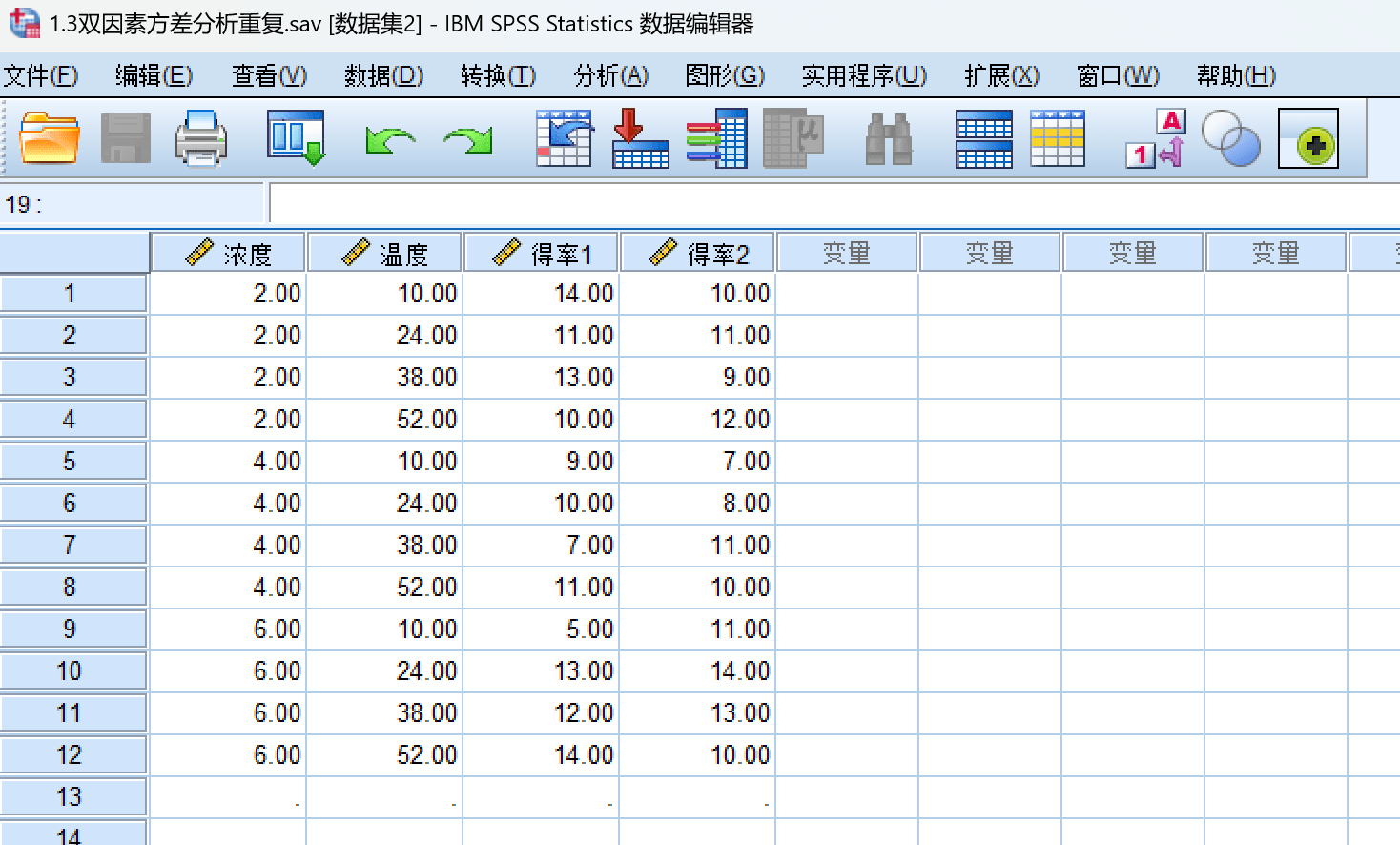Click the Go to variable icon
The image size is (1400, 845).
(640, 139)
